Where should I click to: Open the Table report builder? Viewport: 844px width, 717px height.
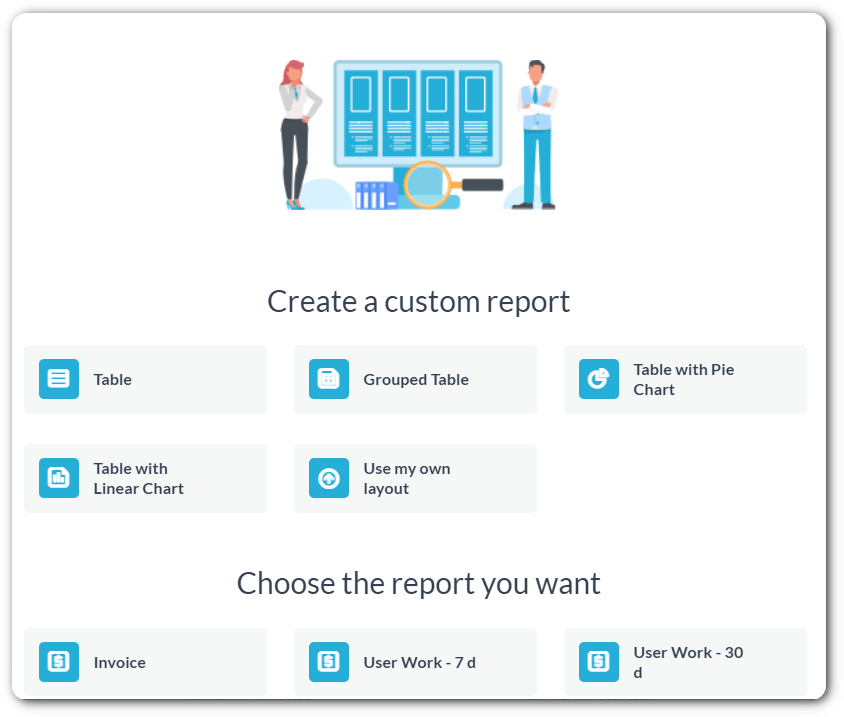(145, 380)
